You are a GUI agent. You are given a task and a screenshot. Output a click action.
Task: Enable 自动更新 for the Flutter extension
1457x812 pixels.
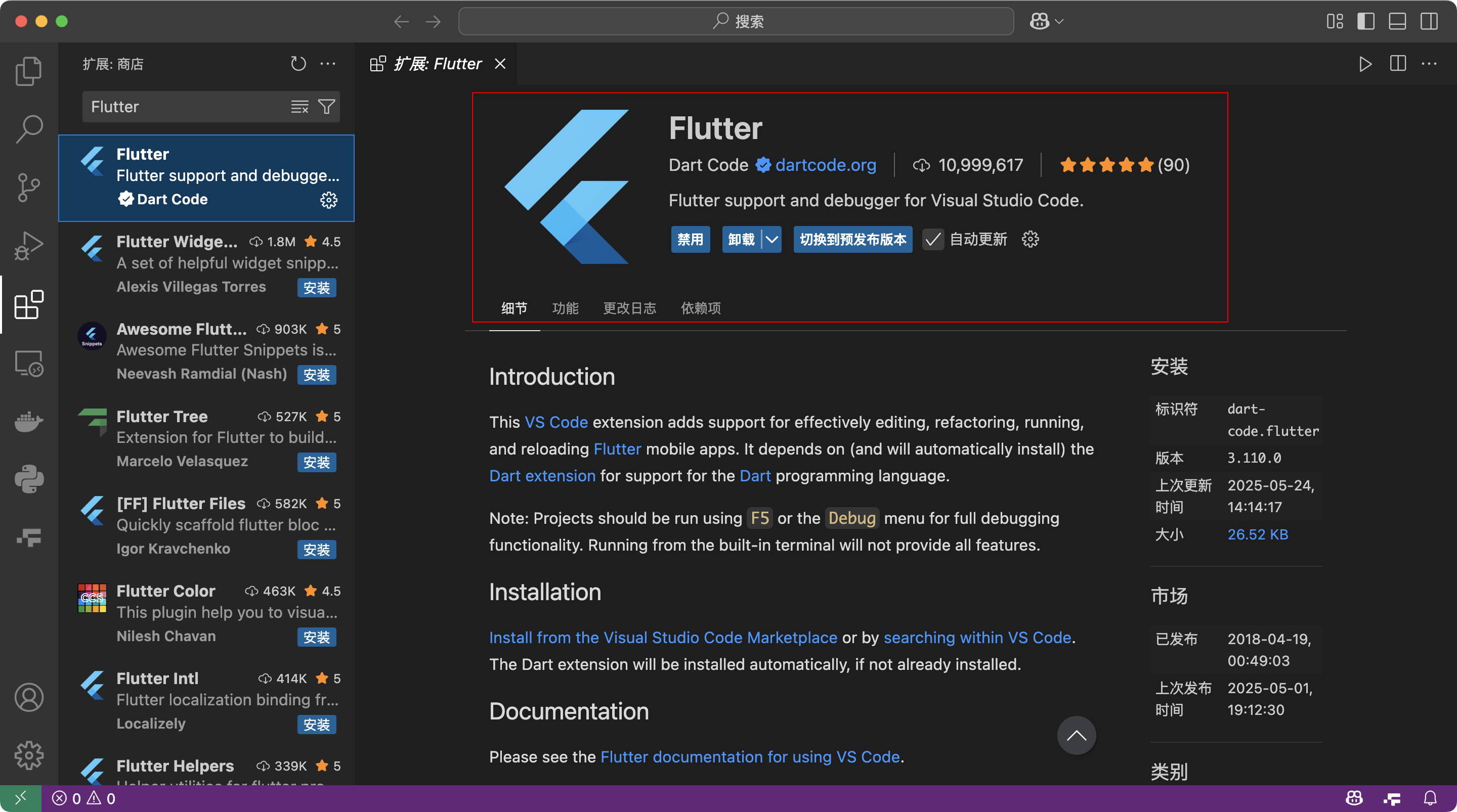tap(933, 239)
